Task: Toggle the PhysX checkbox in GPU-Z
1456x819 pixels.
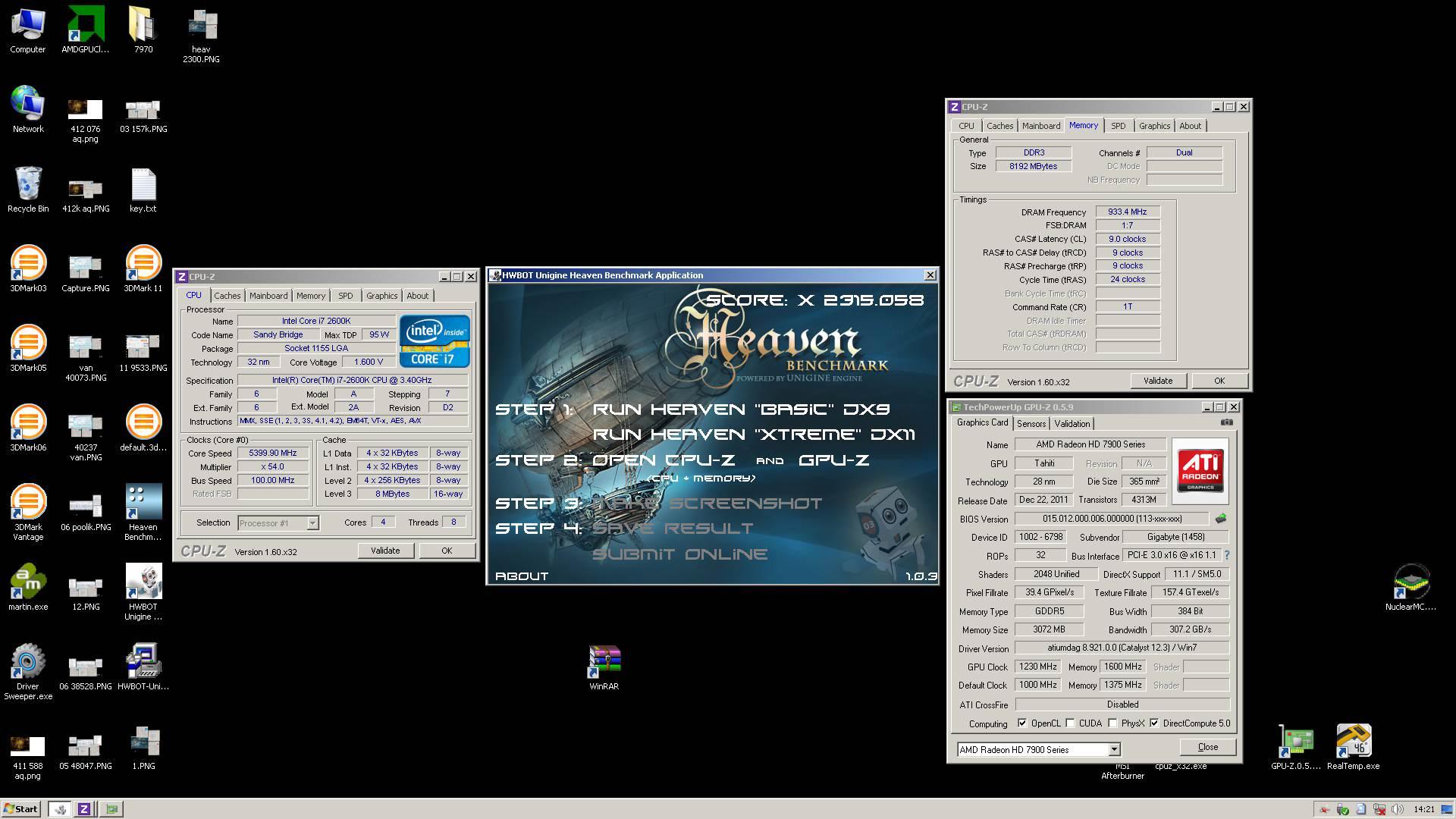Action: 1112,723
